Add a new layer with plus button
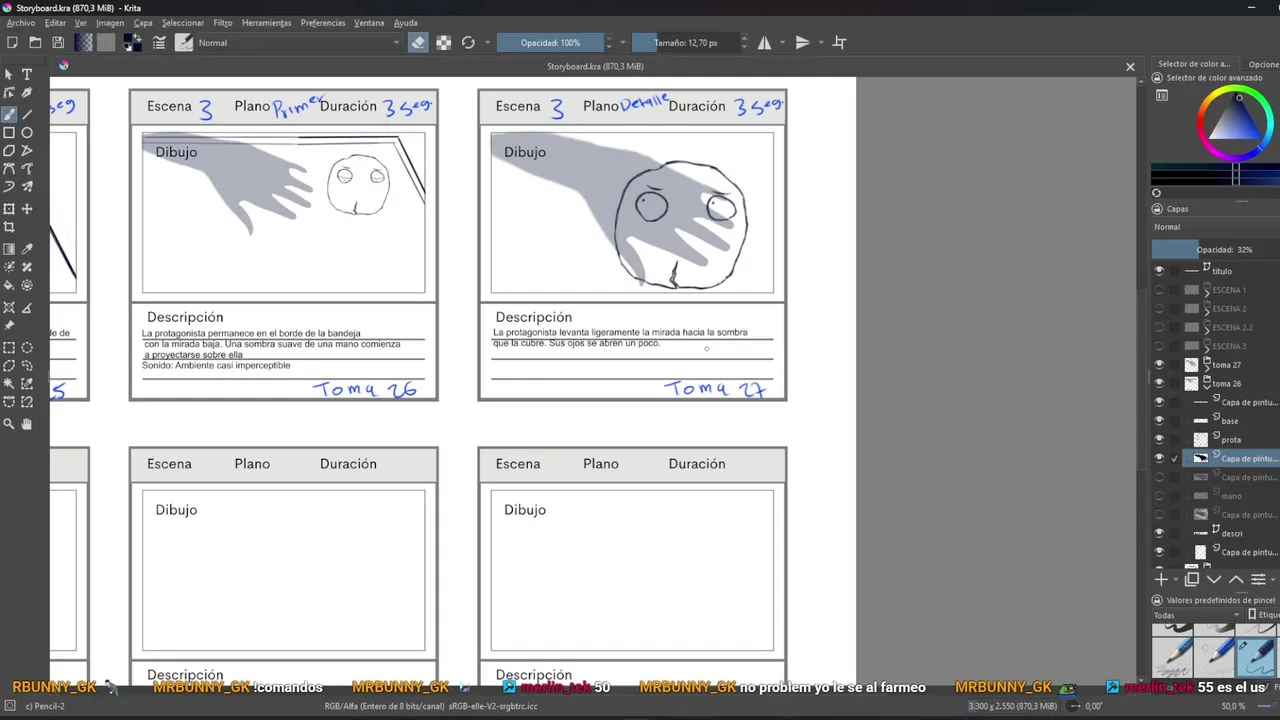This screenshot has width=1280, height=720. coord(1161,579)
